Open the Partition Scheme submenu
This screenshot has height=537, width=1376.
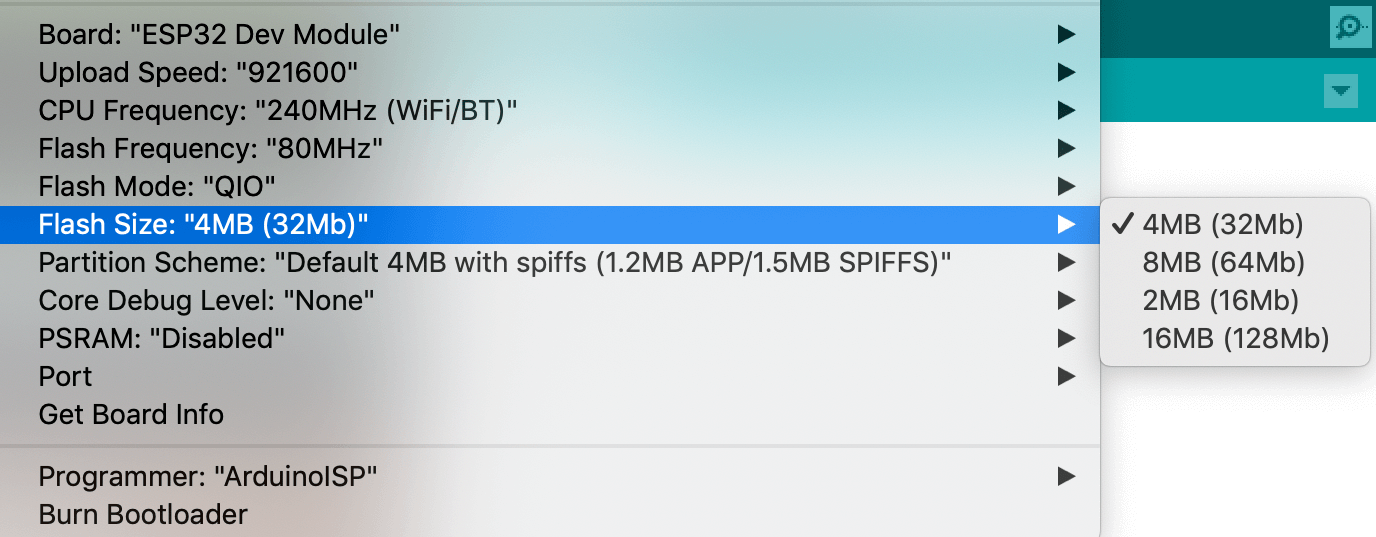(494, 262)
